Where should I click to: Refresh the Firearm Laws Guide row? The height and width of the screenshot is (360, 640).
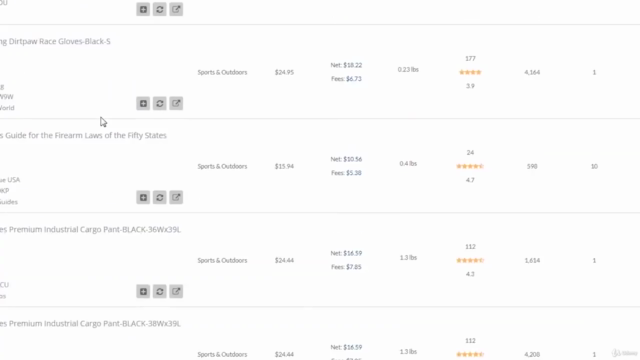160,198
